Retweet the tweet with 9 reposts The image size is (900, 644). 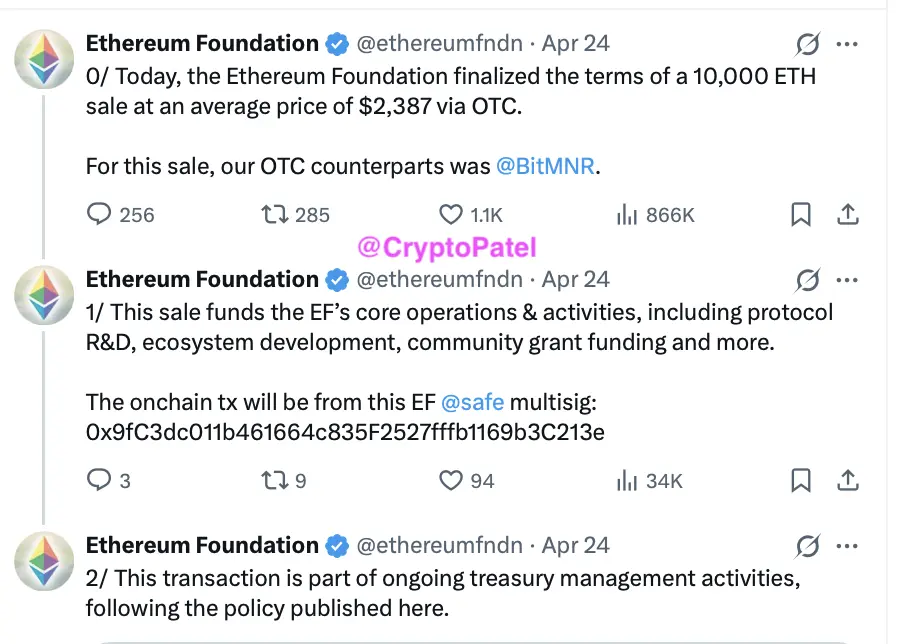[x=271, y=481]
